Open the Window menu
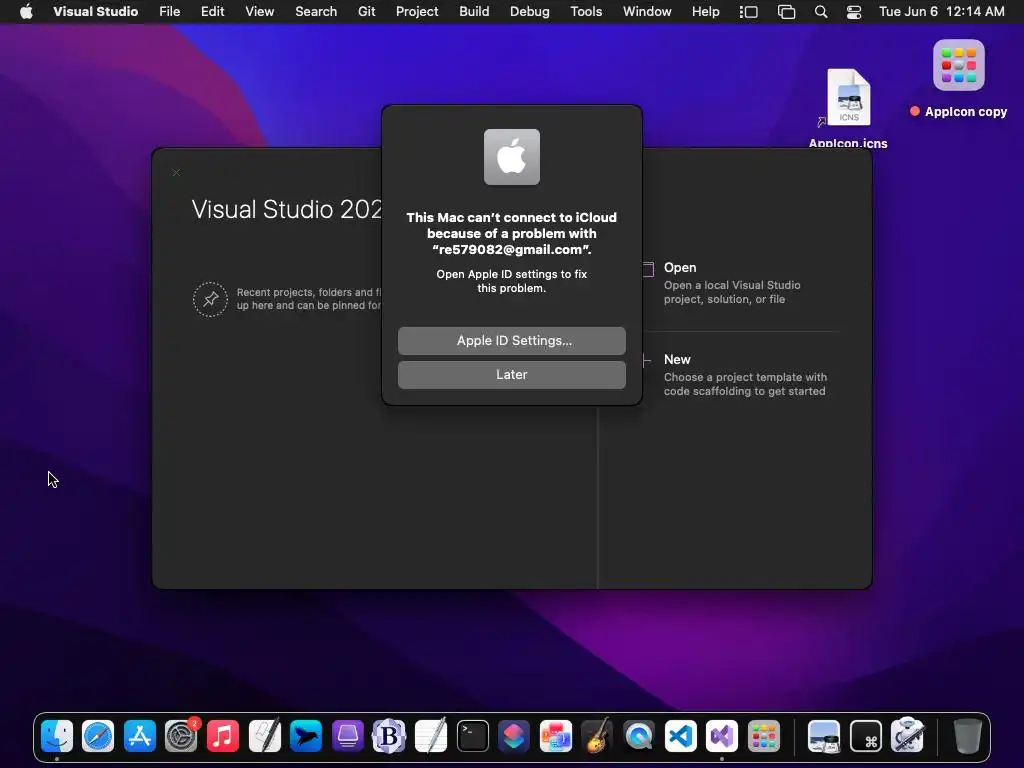The height and width of the screenshot is (768, 1024). pos(647,11)
